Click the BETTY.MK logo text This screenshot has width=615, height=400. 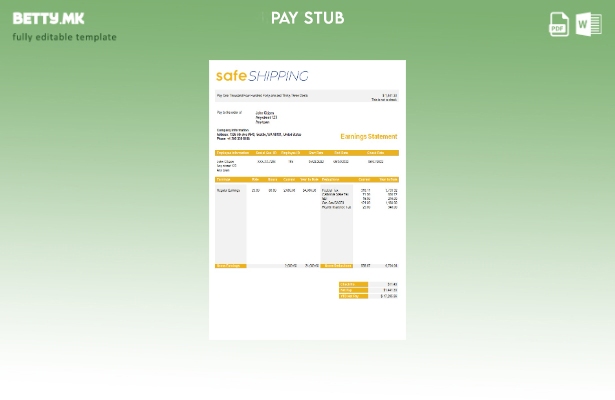48,19
